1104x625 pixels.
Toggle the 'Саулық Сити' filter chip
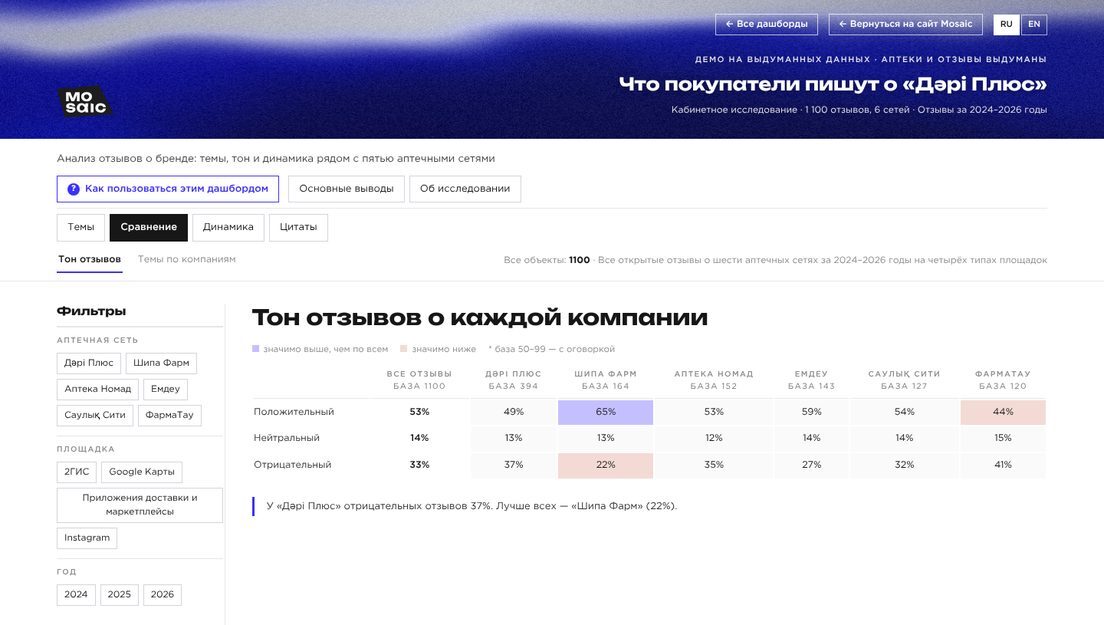(x=95, y=415)
